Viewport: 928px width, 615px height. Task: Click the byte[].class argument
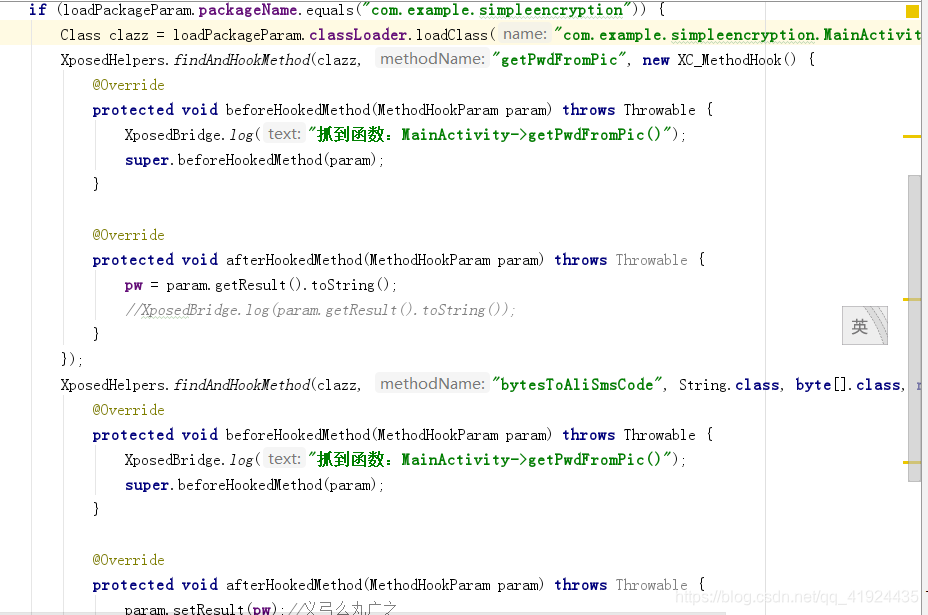point(848,385)
